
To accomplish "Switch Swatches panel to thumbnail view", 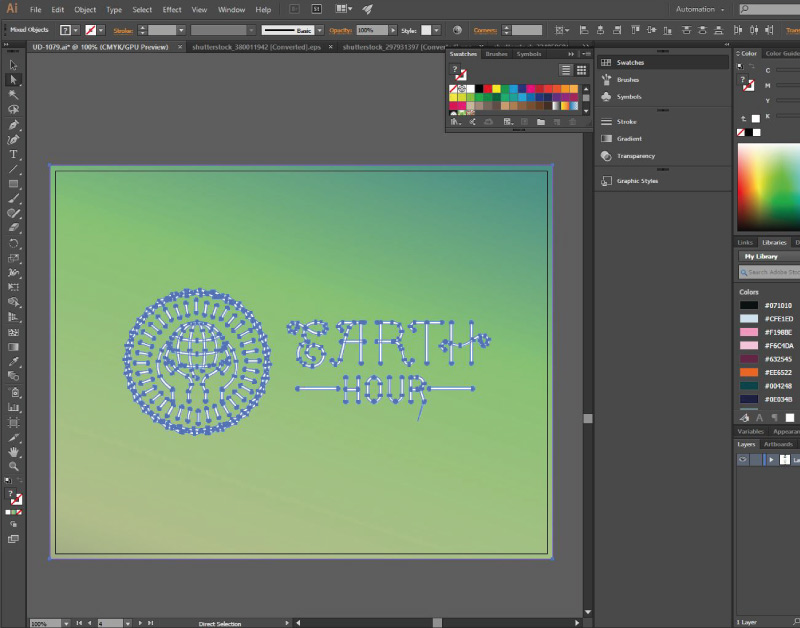I will pos(581,70).
